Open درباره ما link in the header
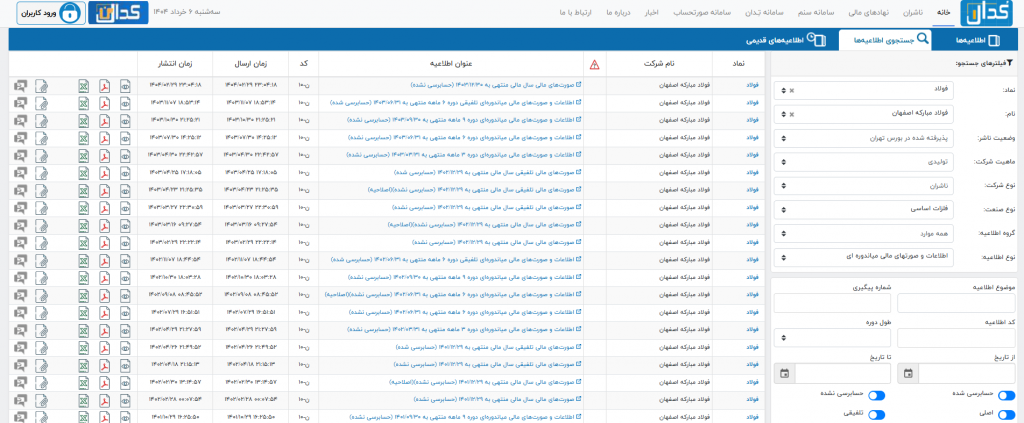The height and width of the screenshot is (423, 1024). point(617,12)
